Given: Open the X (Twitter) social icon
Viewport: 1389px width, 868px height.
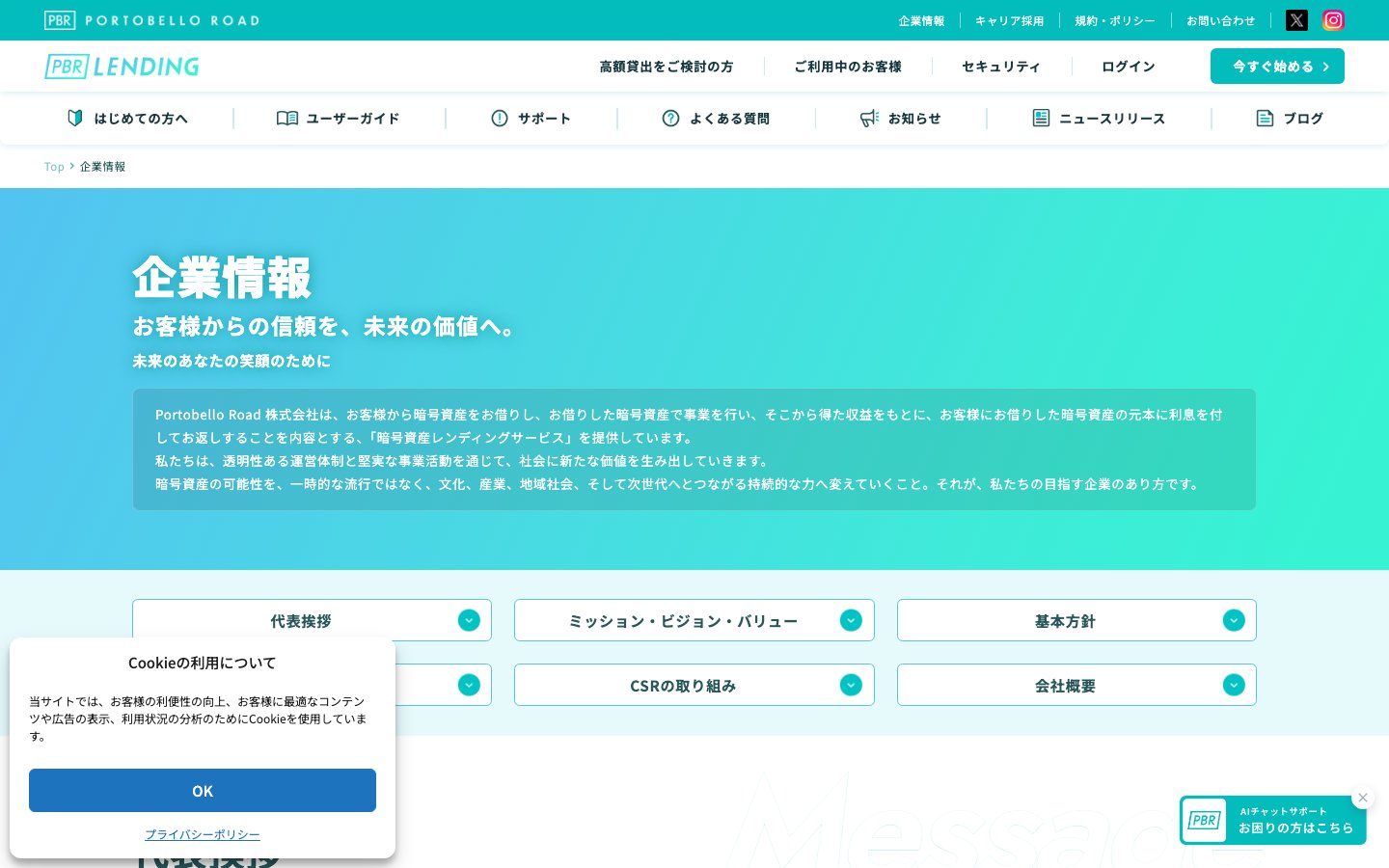Looking at the screenshot, I should (x=1296, y=20).
